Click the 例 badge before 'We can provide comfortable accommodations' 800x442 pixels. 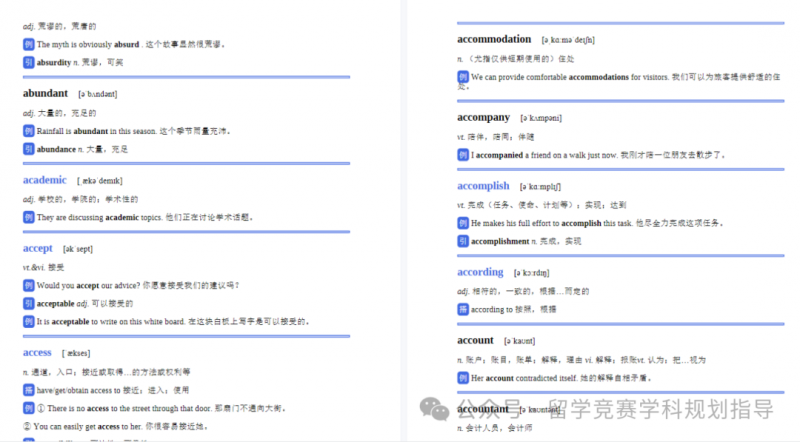[463, 77]
